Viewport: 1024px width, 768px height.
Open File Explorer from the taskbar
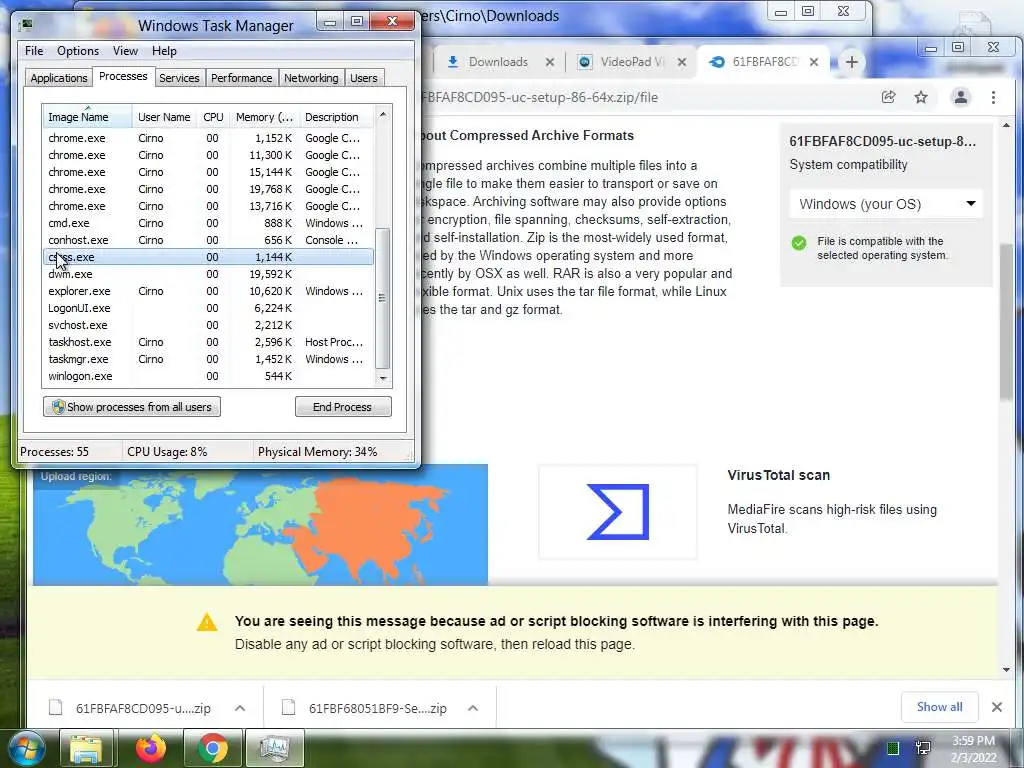click(x=86, y=748)
